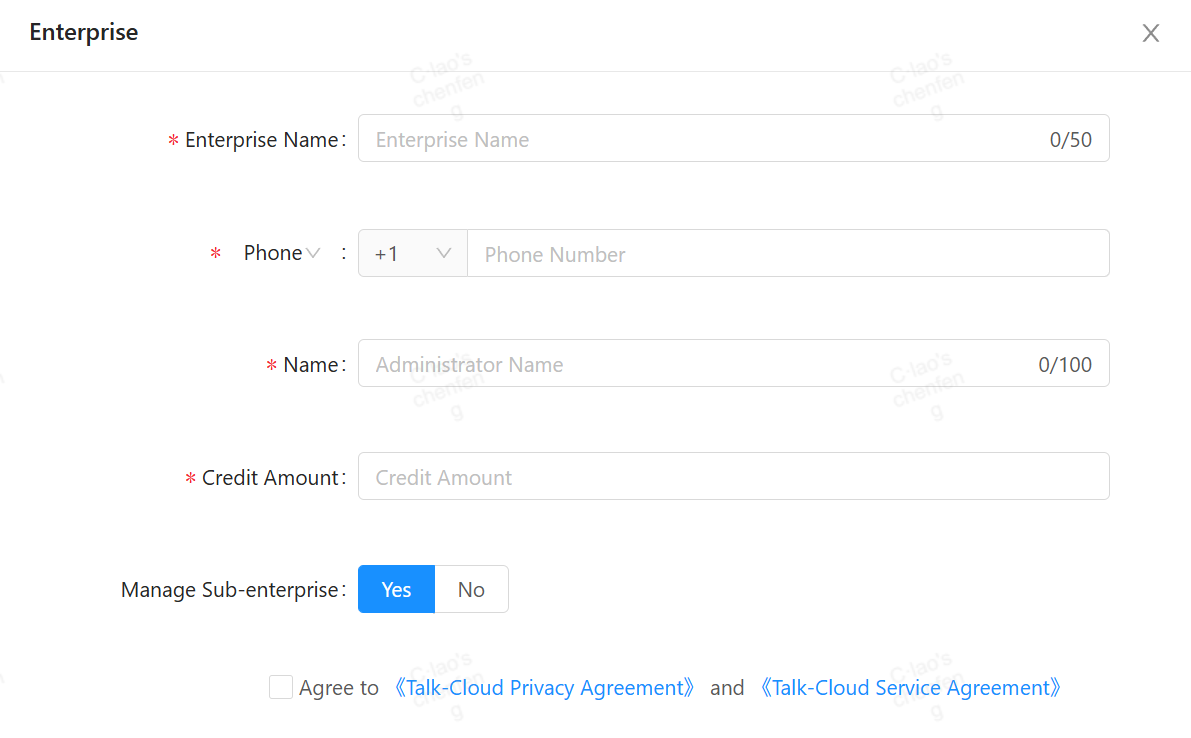
Task: Close the Enterprise dialog with X
Action: 1151,33
